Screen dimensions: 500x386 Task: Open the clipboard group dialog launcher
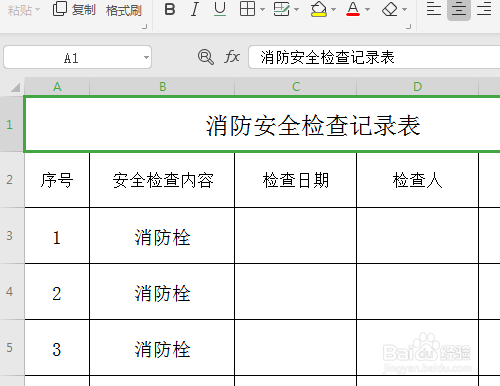(144, 26)
